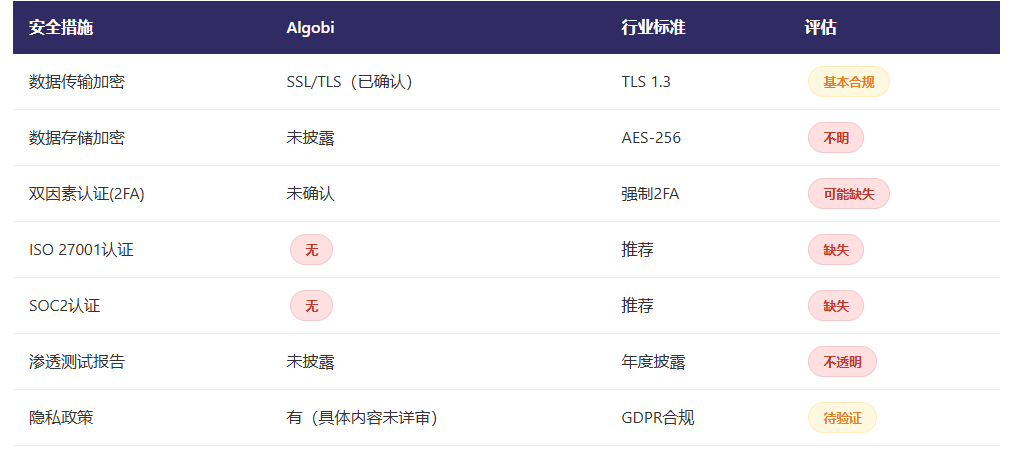Click the 渗透测试报告 row label
Image resolution: width=1010 pixels, height=454 pixels.
coord(77,362)
